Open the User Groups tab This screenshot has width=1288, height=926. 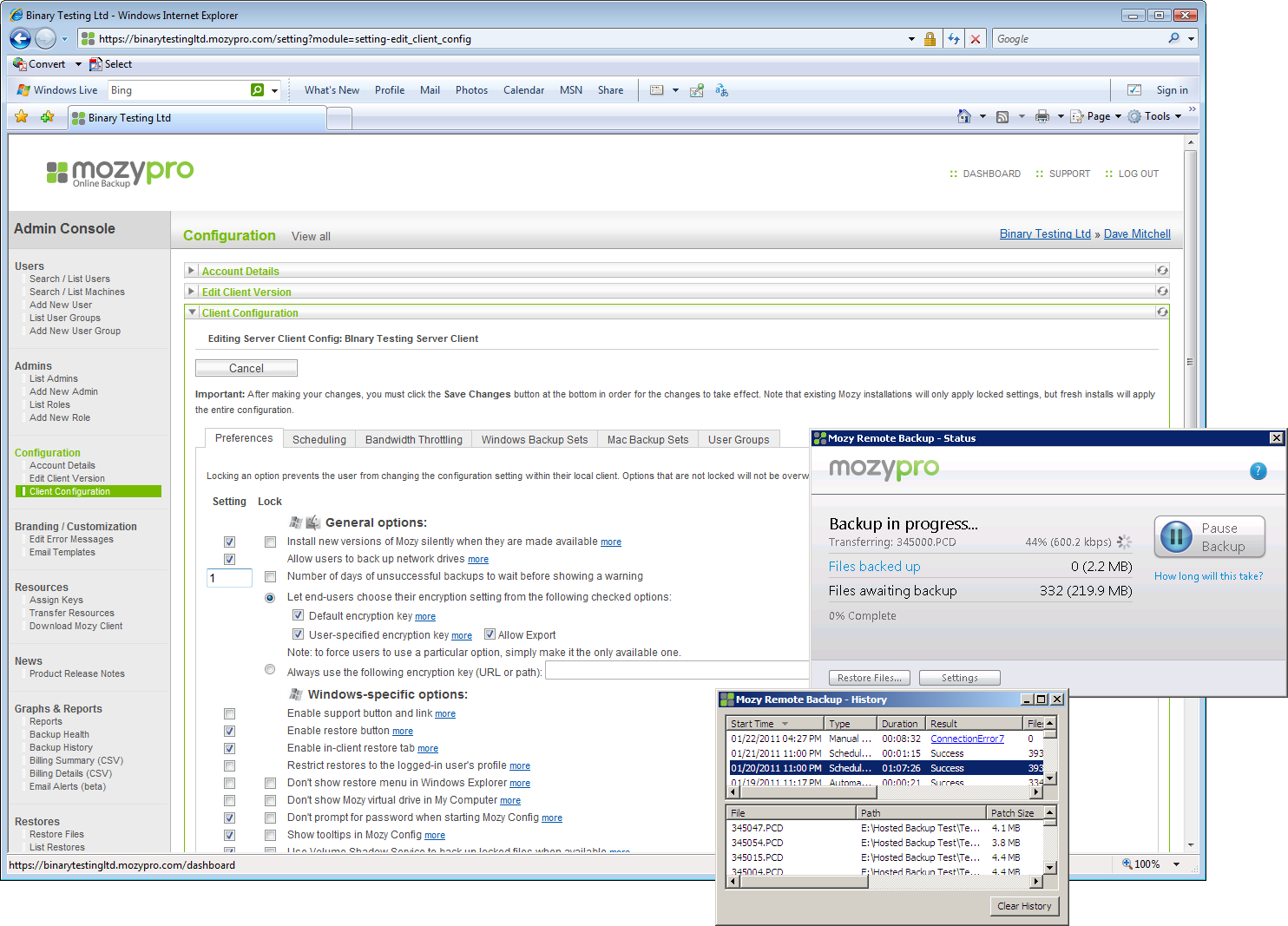(739, 439)
